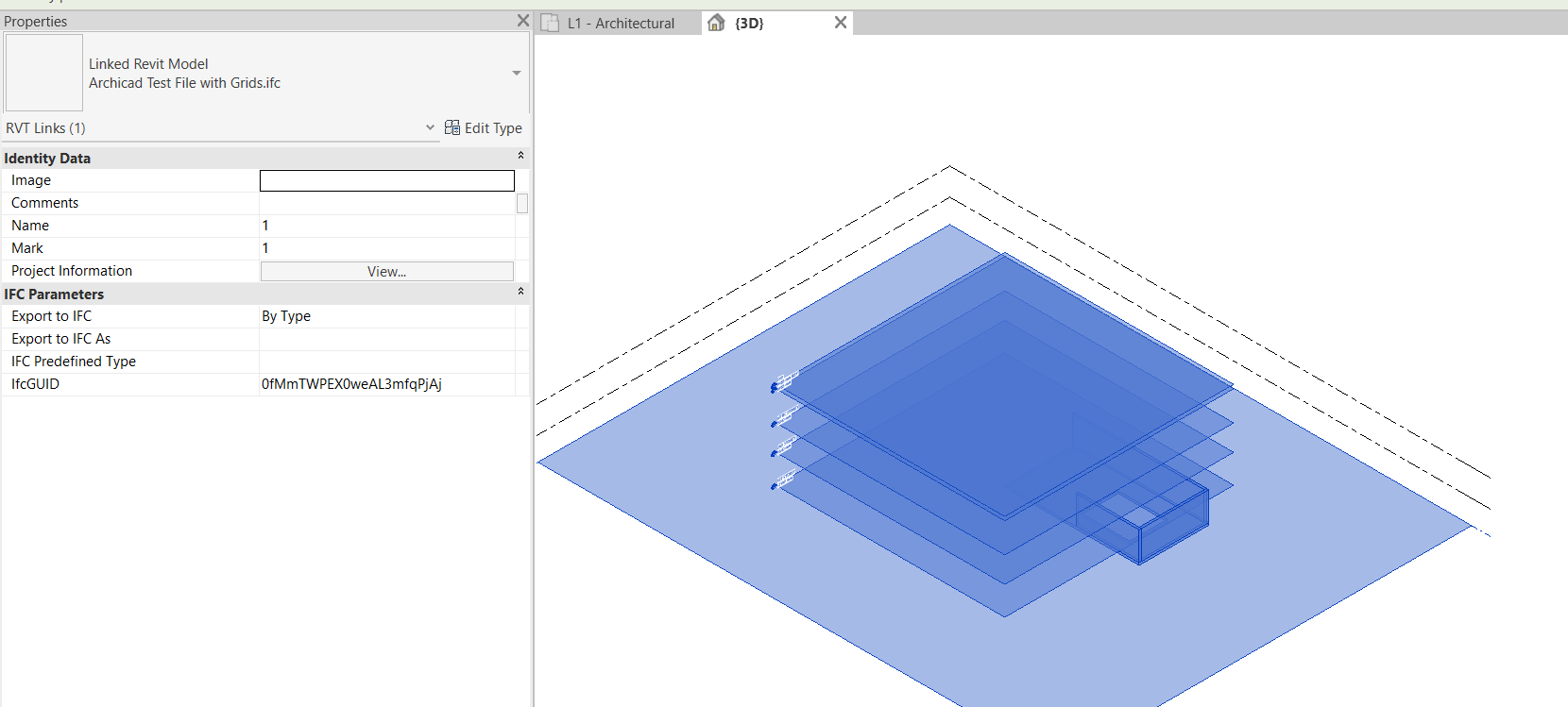Select the topmost level marker in 3D view

pyautogui.click(x=783, y=382)
